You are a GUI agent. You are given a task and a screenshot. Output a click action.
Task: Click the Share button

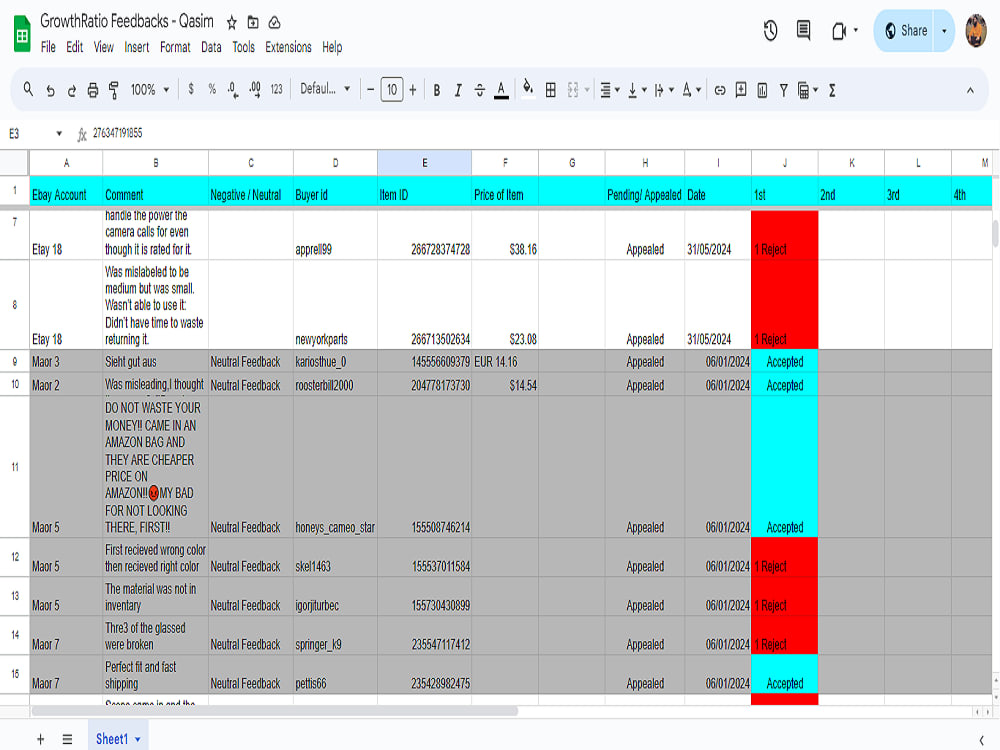tap(906, 31)
